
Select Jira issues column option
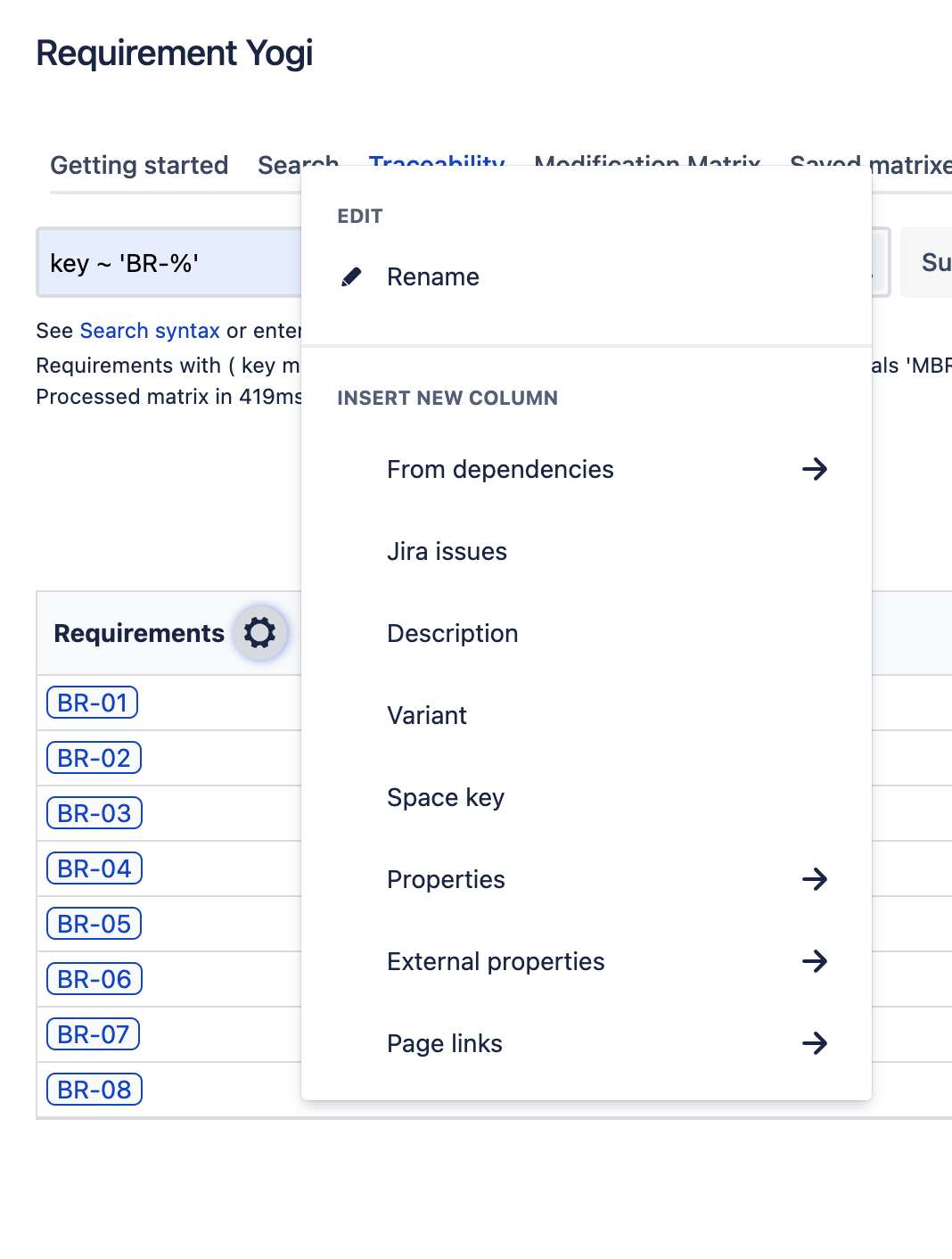[447, 552]
